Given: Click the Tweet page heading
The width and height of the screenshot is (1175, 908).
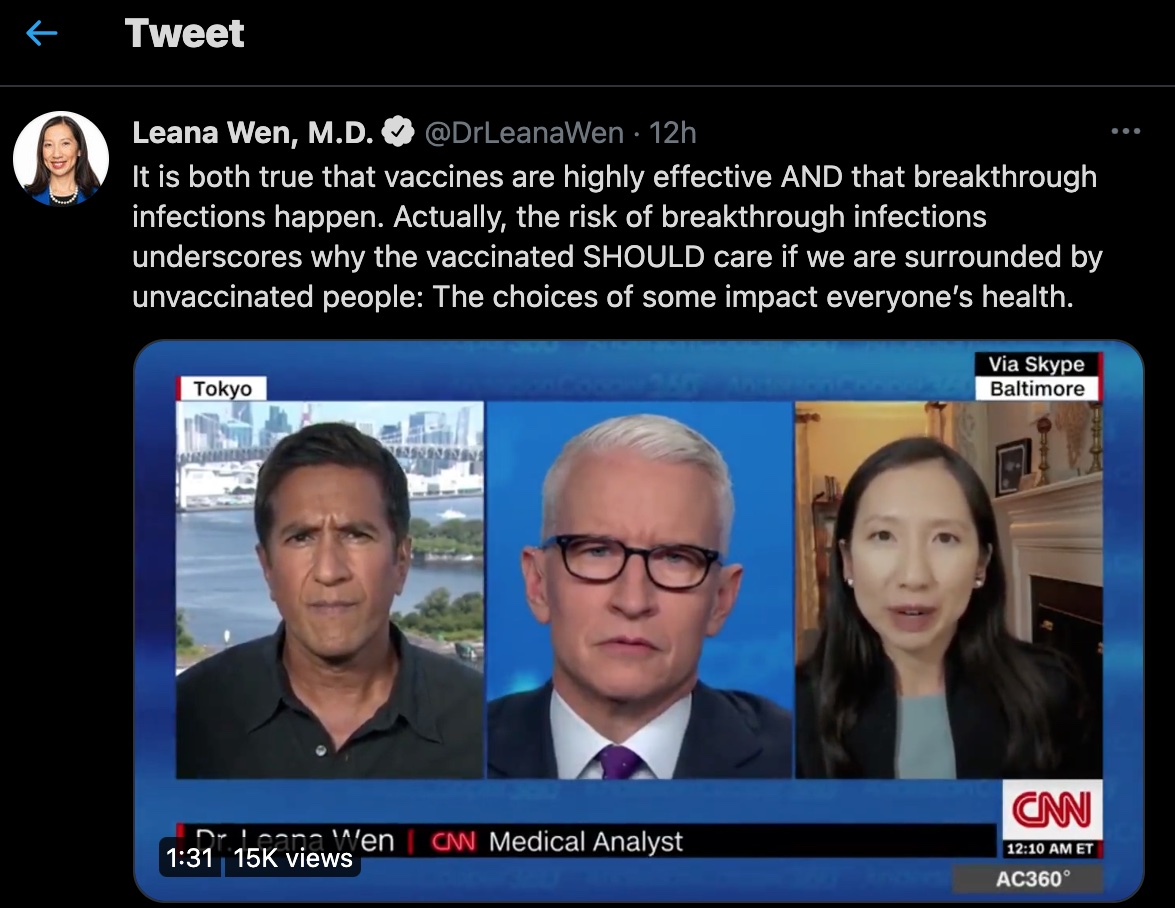Looking at the screenshot, I should (x=184, y=33).
